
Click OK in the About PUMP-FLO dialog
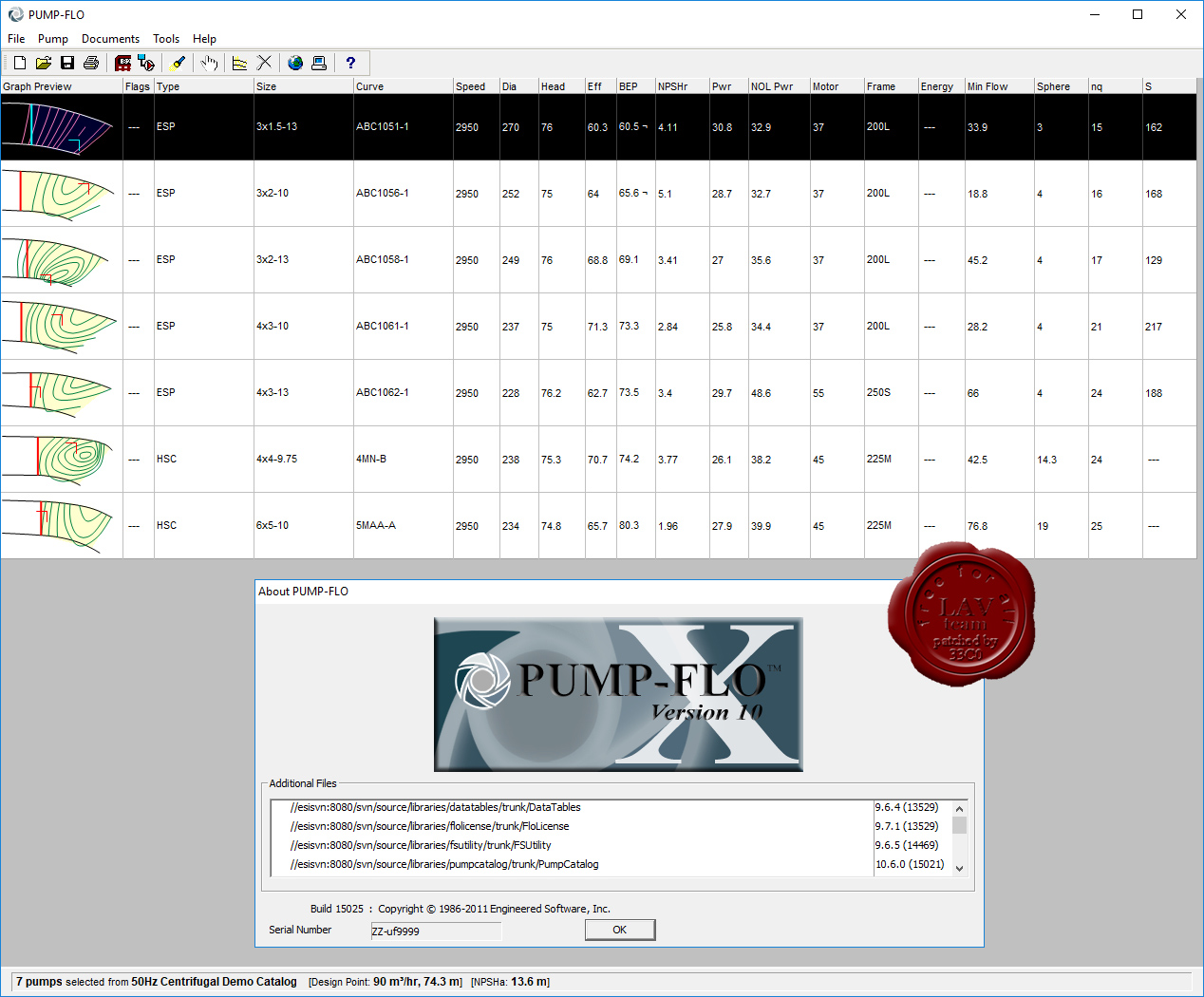point(620,930)
